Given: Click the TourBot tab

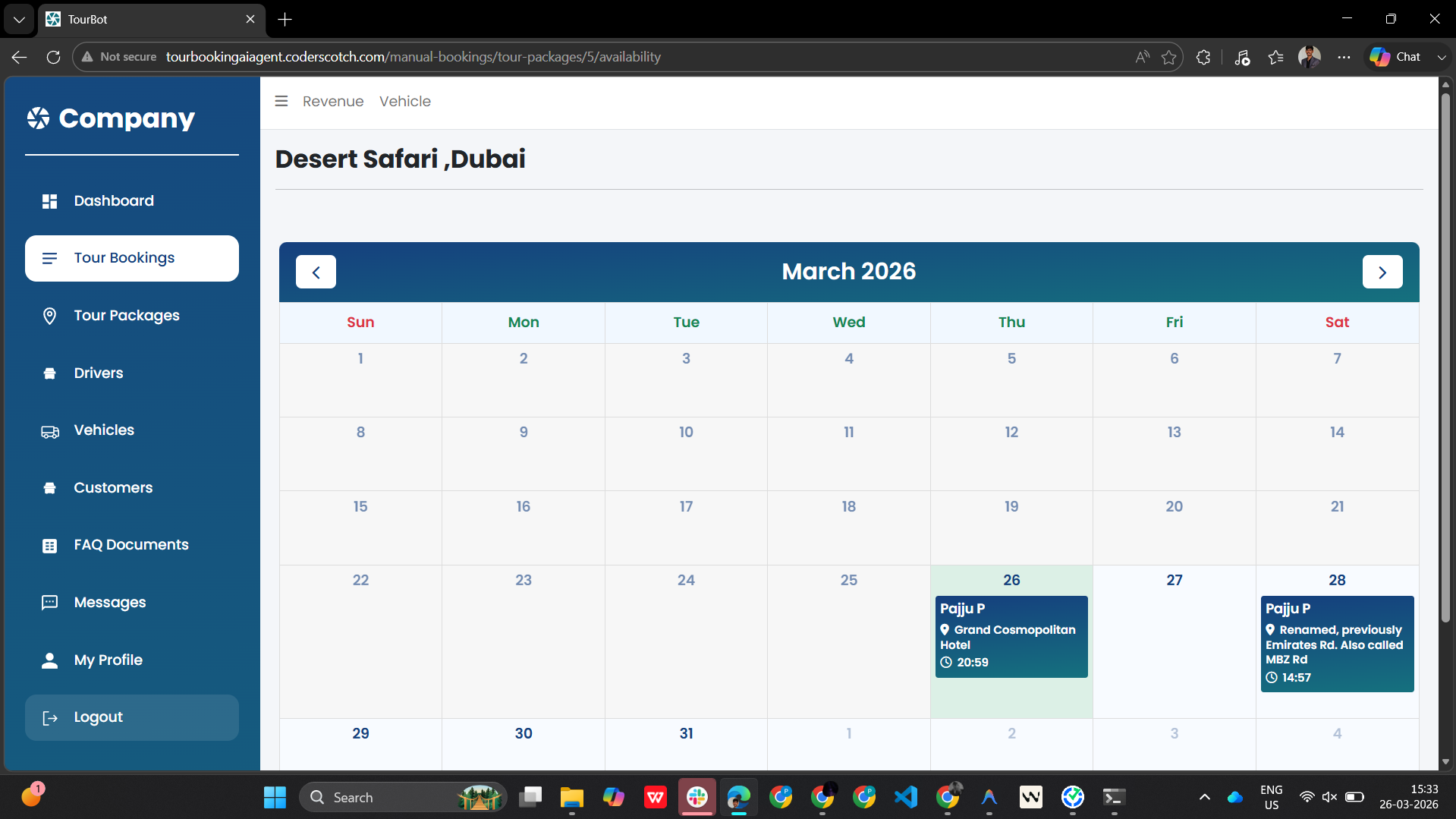Looking at the screenshot, I should click(152, 19).
